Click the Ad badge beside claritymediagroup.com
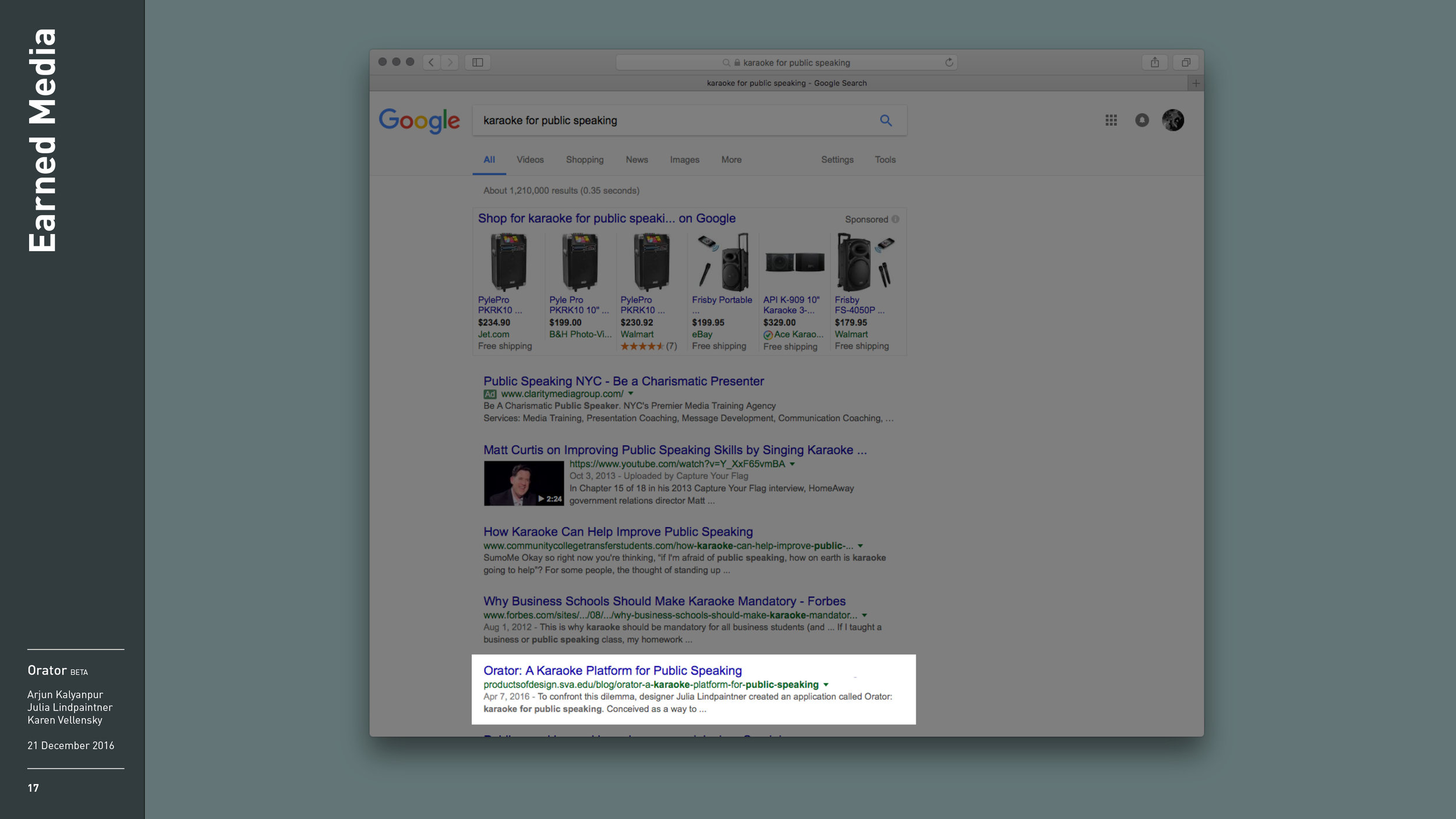 490,394
